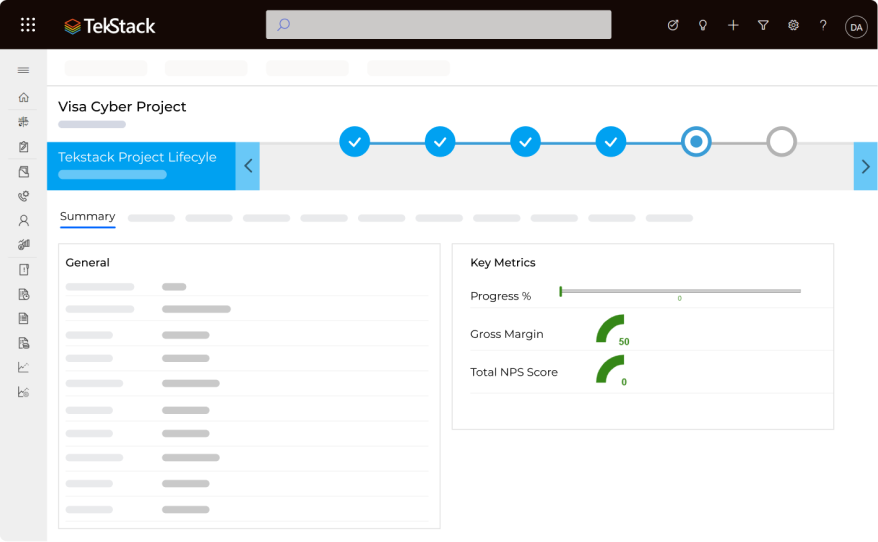Open the DA user avatar

click(x=856, y=26)
